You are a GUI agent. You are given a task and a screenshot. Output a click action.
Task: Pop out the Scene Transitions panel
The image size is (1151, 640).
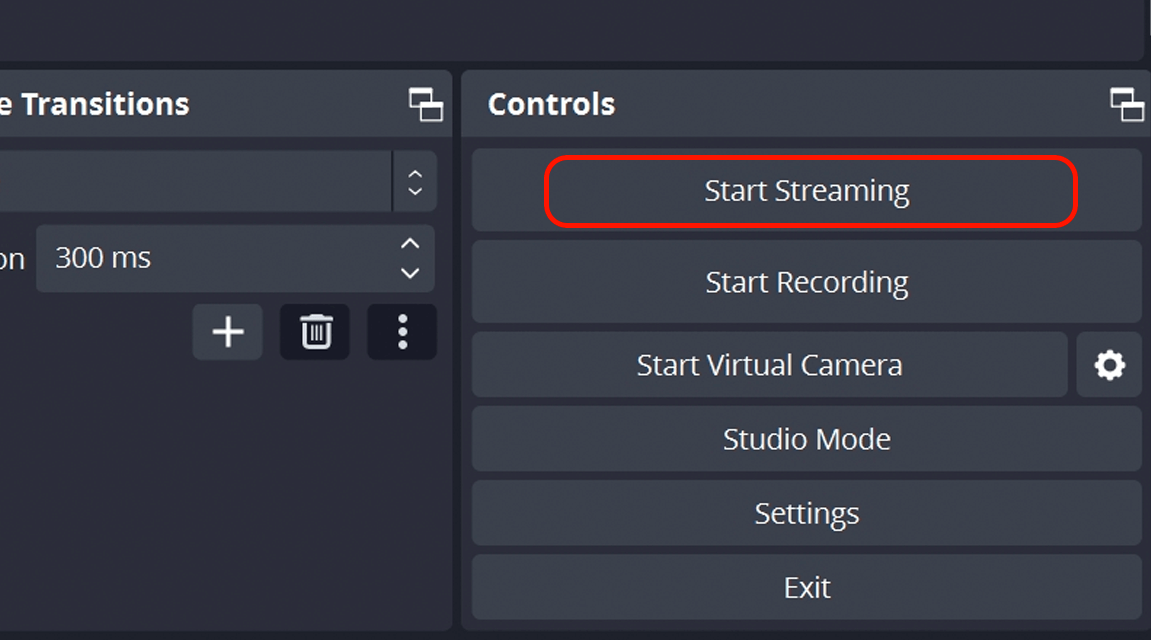pyautogui.click(x=424, y=103)
